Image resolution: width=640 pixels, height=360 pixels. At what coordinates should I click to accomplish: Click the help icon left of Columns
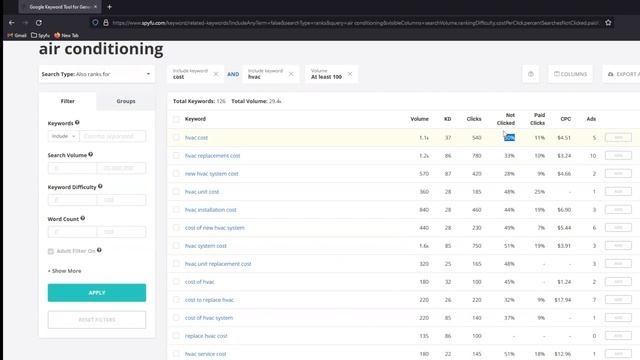click(x=531, y=74)
